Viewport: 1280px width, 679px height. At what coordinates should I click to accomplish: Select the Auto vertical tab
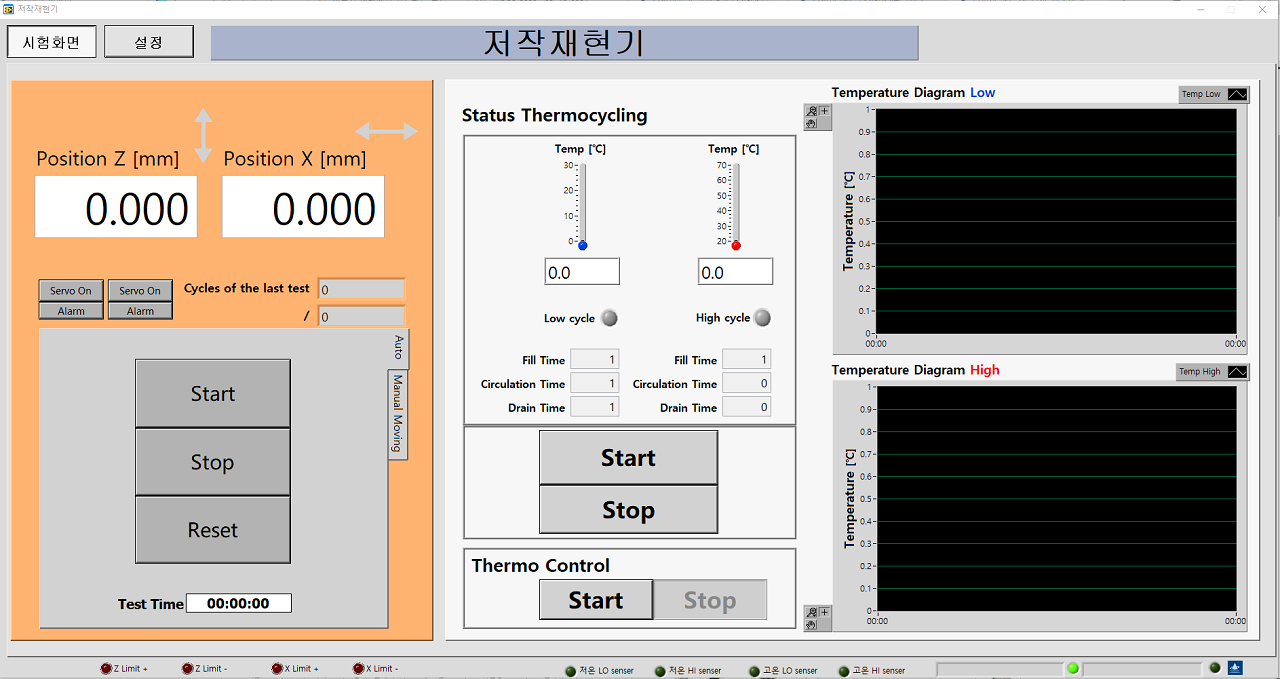(x=398, y=348)
